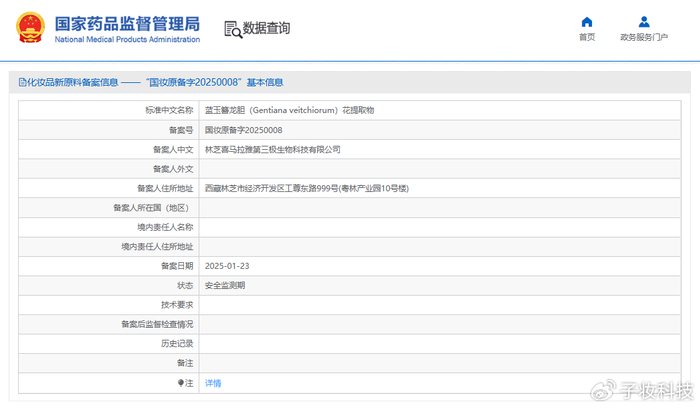Select the 备案号 value 国妆原备字20250008

243,130
